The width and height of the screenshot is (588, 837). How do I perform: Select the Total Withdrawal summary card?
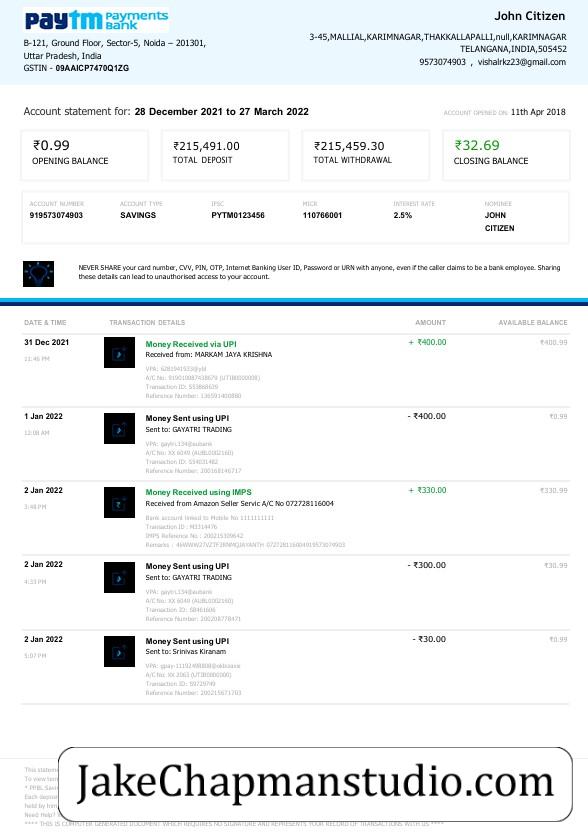(x=365, y=155)
